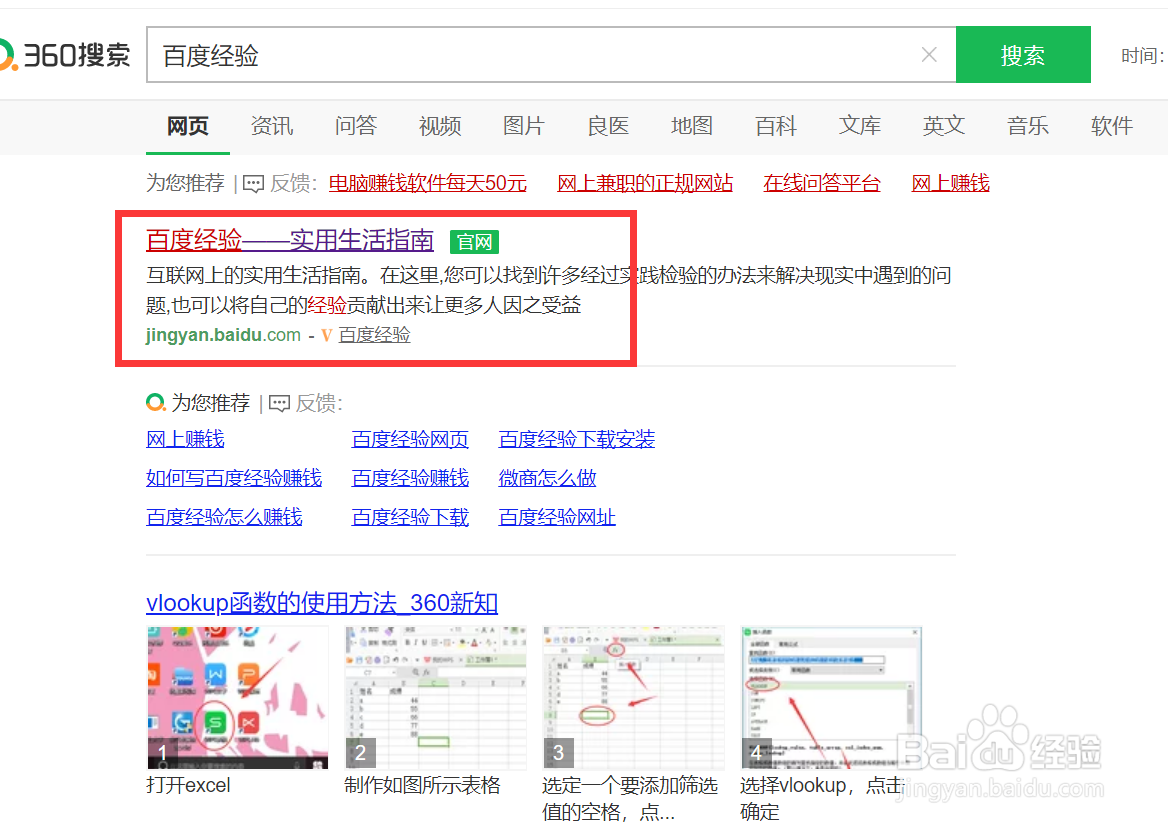This screenshot has height=829, width=1168.
Task: Open the 如何写百度经验赚钱 suggestion
Action: point(234,478)
